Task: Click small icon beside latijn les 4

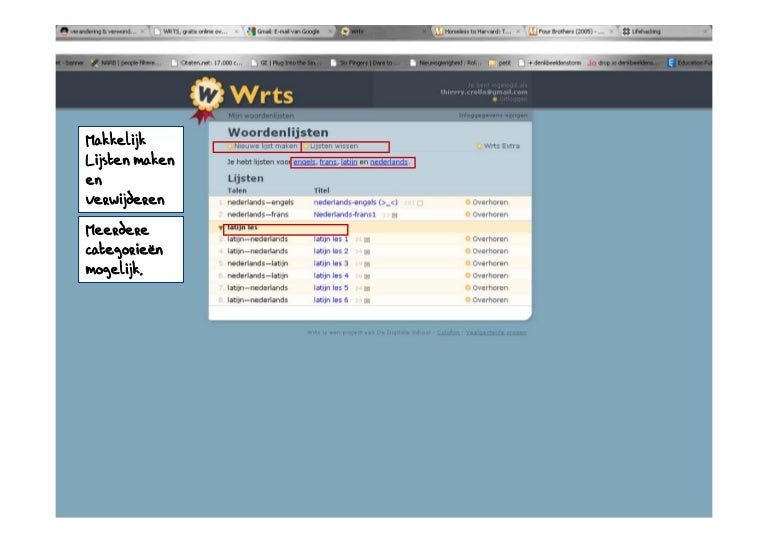Action: pyautogui.click(x=367, y=276)
